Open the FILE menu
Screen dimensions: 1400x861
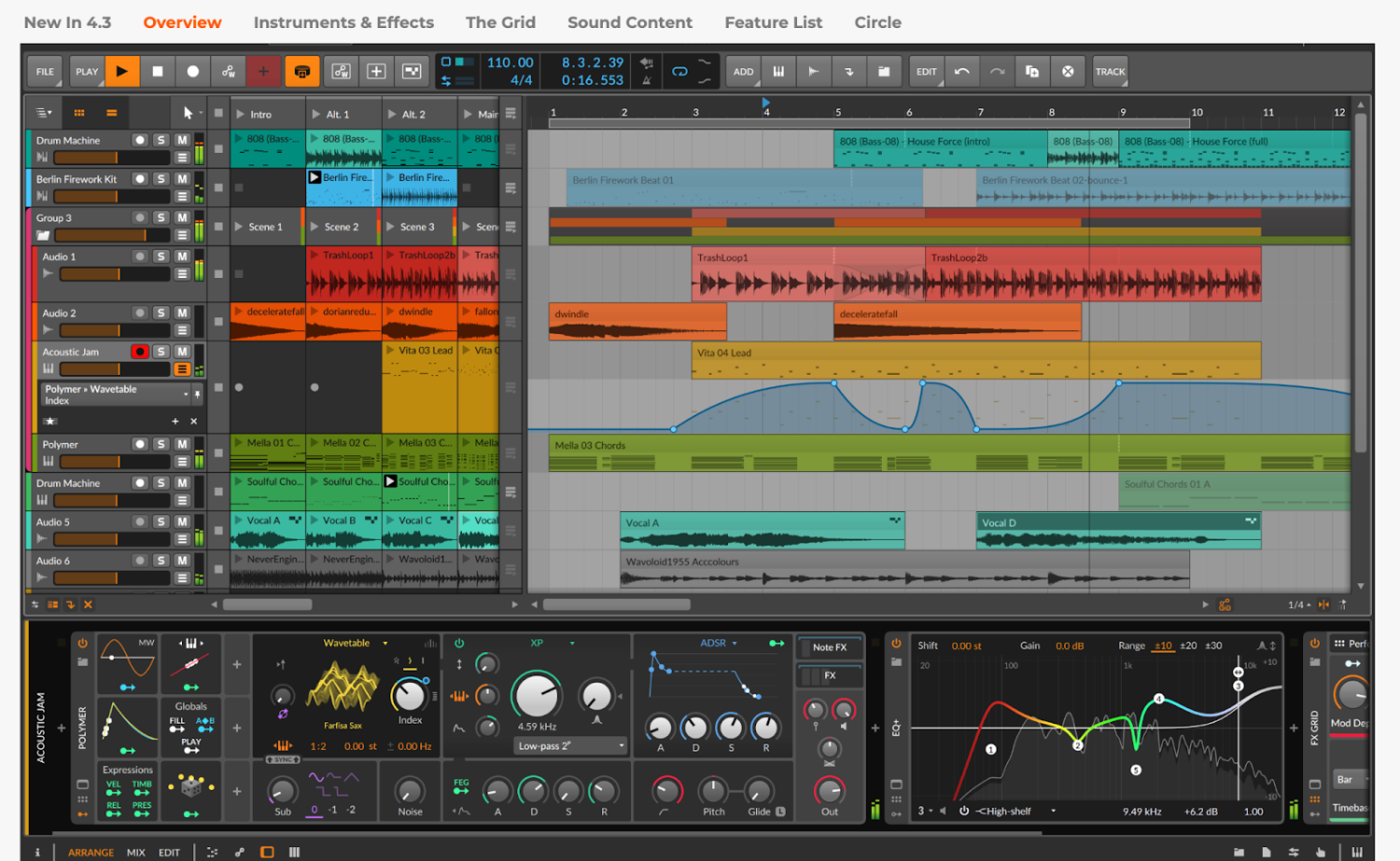[x=44, y=71]
